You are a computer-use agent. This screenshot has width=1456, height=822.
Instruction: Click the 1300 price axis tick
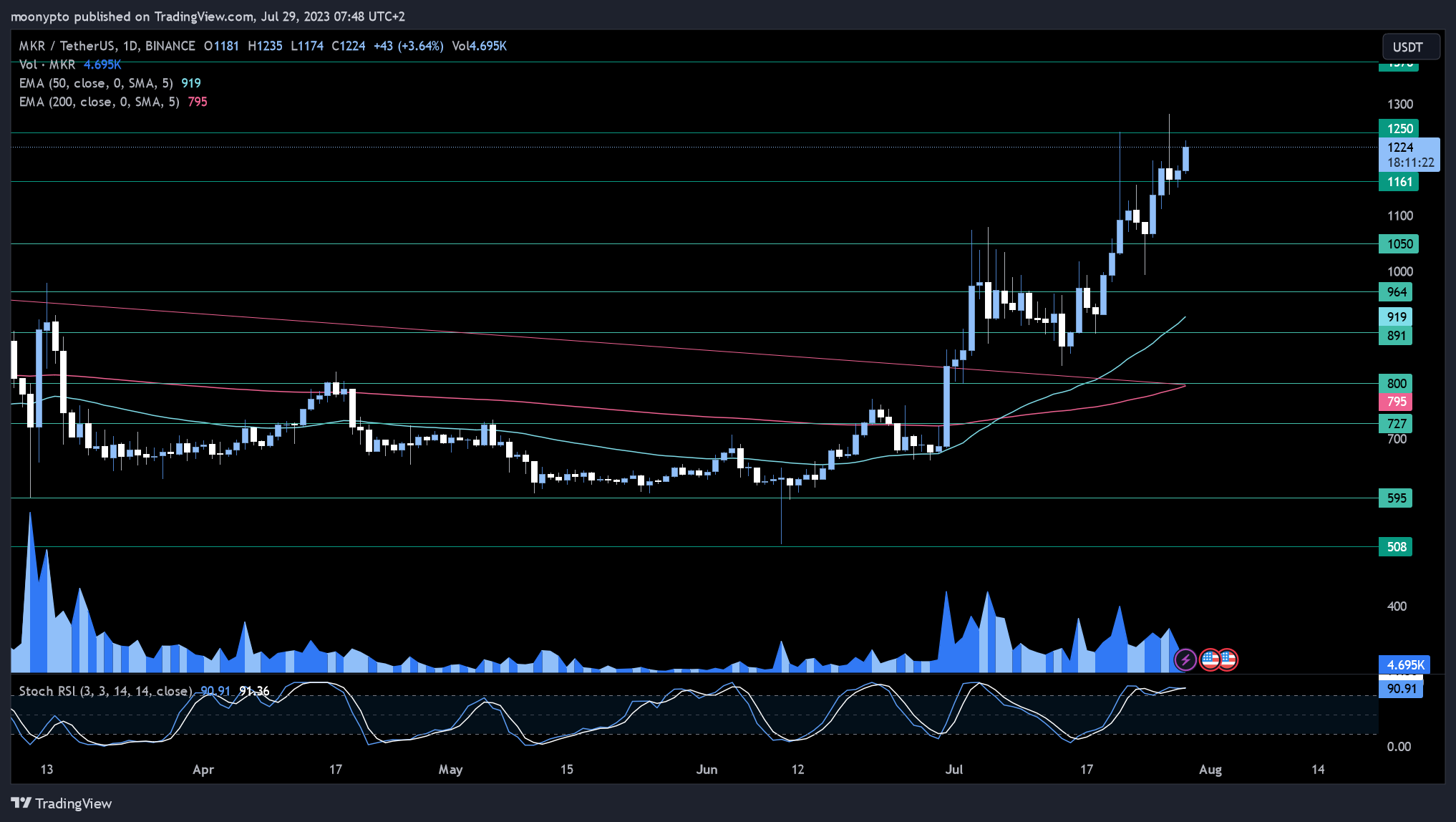pyautogui.click(x=1400, y=105)
